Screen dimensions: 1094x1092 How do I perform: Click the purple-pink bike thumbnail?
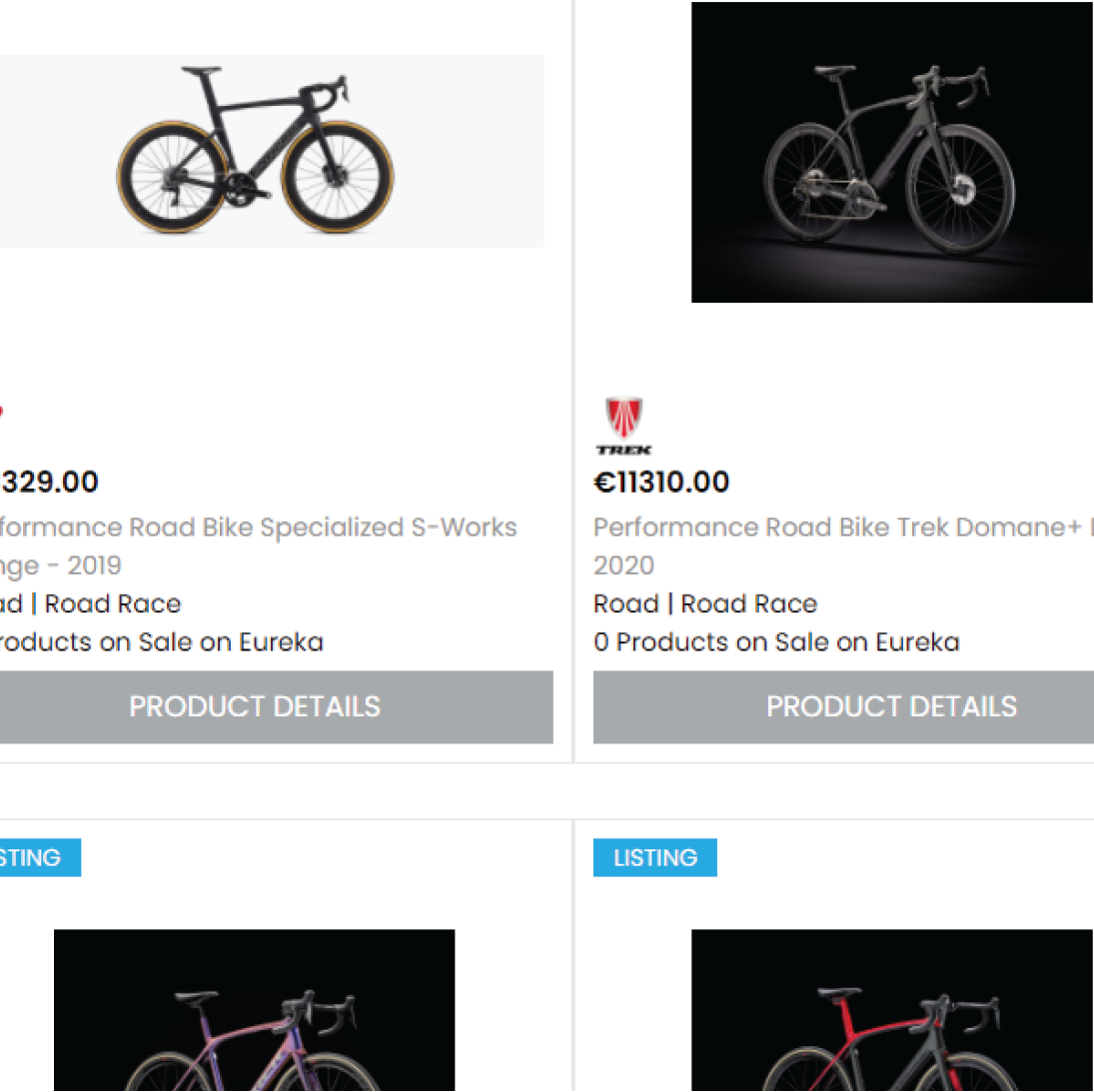pyautogui.click(x=254, y=1009)
